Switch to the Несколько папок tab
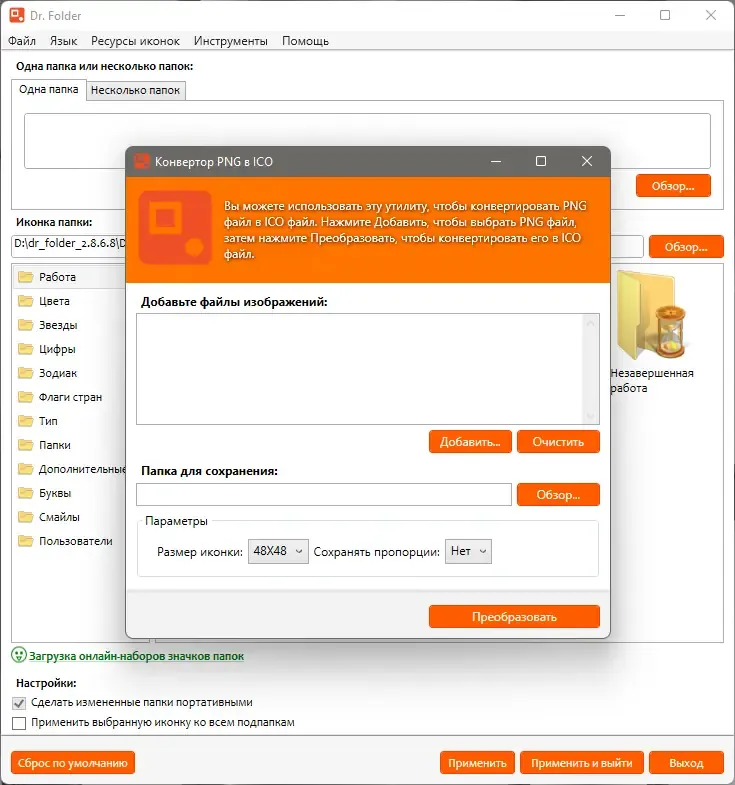The image size is (735, 785). click(135, 90)
